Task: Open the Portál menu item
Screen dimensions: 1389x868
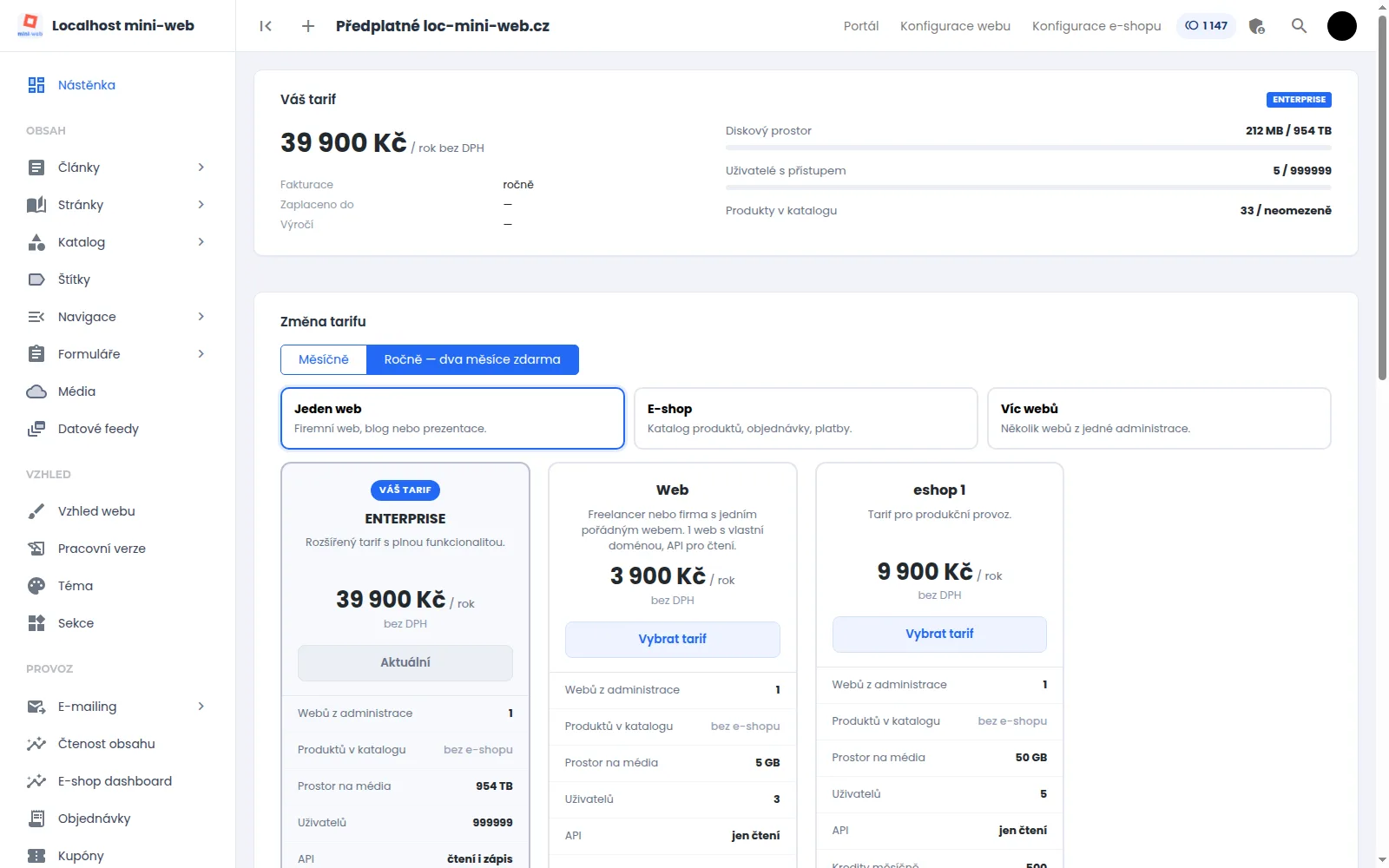Action: 861,26
